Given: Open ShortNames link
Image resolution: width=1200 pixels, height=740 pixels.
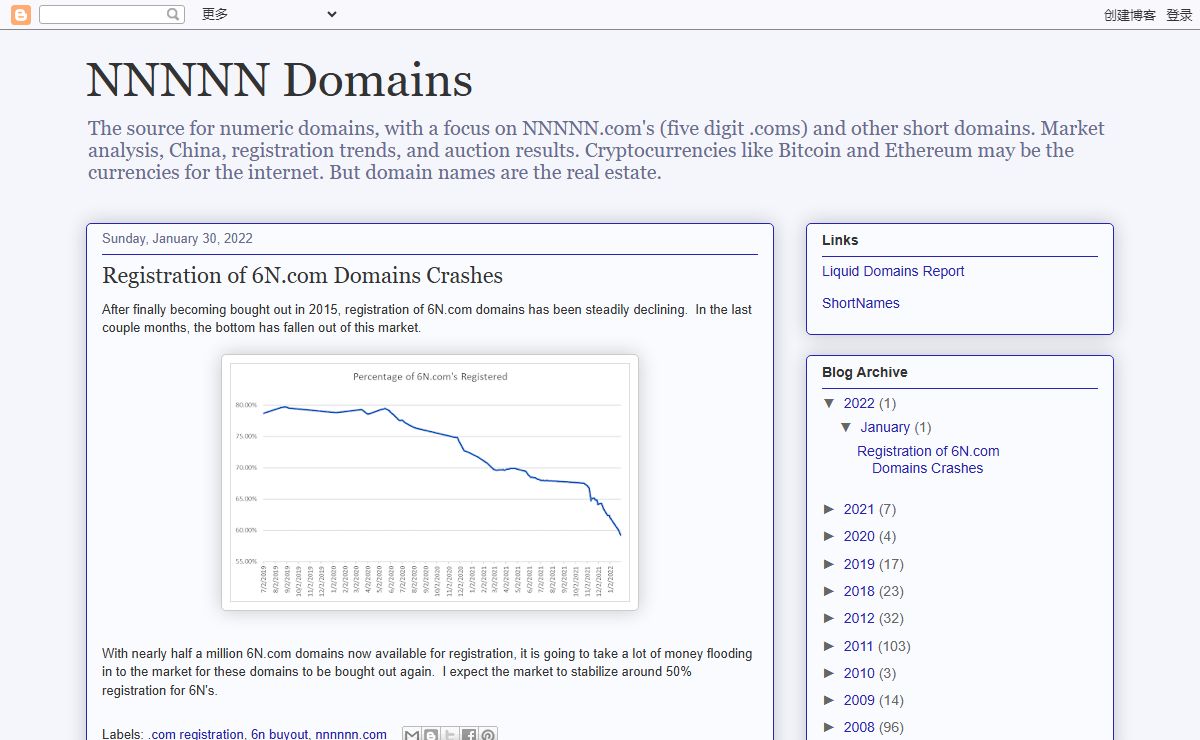Looking at the screenshot, I should (x=860, y=303).
